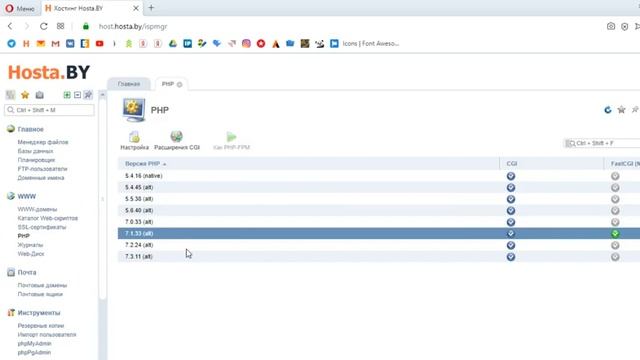Toggle CGI for PHP 5.6.40 (alt)
This screenshot has height=360, width=640.
511,211
